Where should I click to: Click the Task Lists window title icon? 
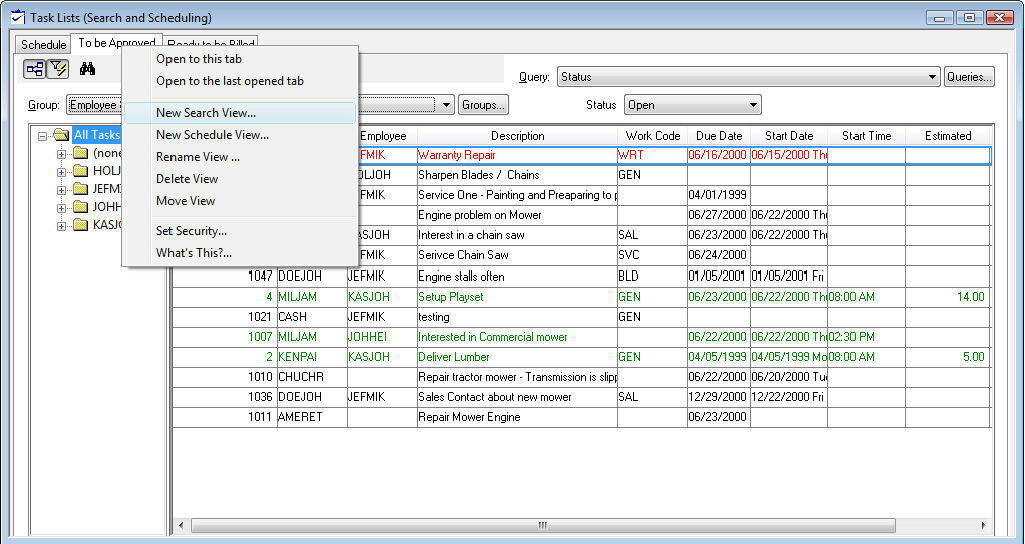[x=17, y=17]
